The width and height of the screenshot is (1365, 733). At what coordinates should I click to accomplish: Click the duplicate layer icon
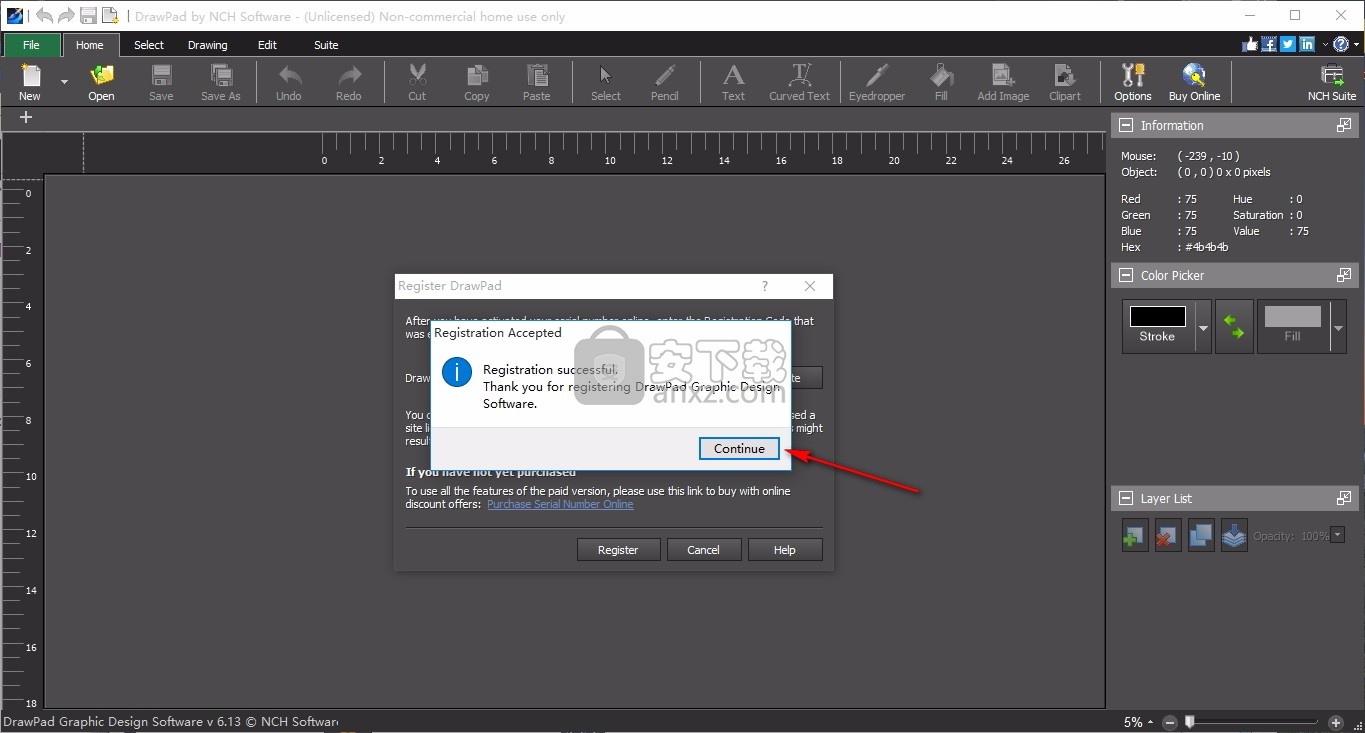click(x=1201, y=536)
